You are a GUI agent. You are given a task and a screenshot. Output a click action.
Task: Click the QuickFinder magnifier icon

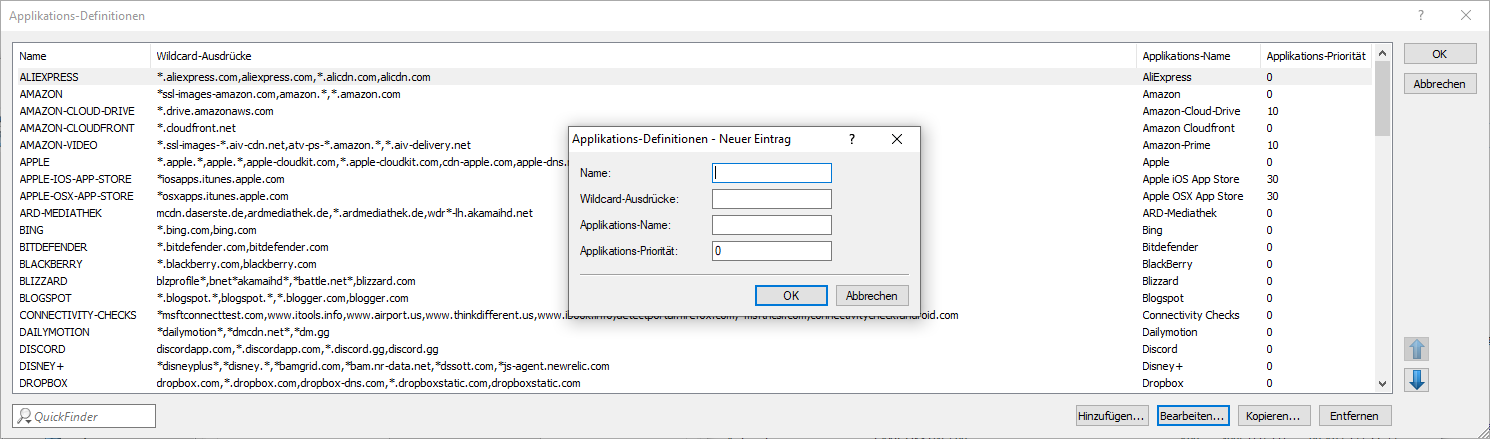(25, 416)
